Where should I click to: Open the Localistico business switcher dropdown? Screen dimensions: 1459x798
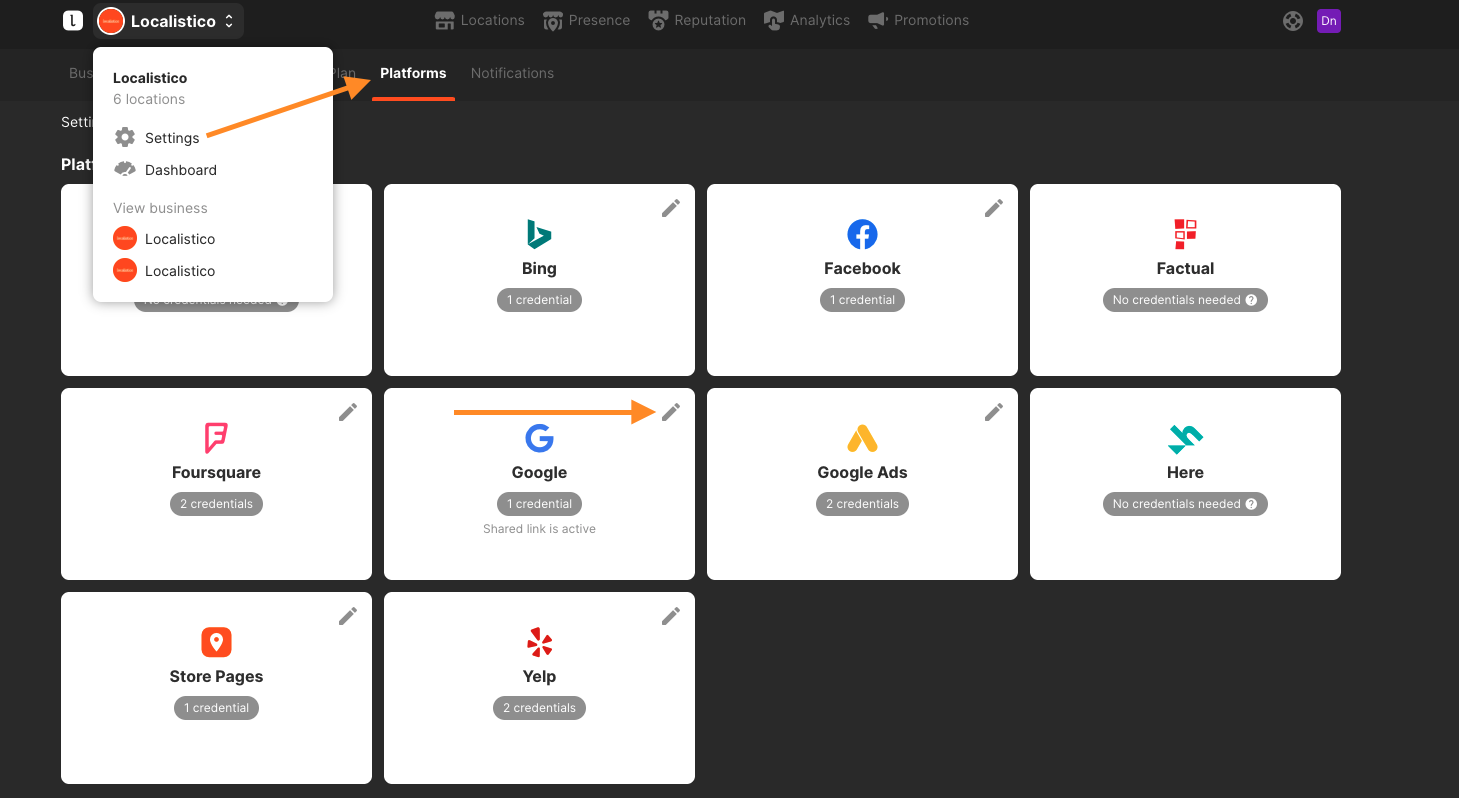(168, 21)
